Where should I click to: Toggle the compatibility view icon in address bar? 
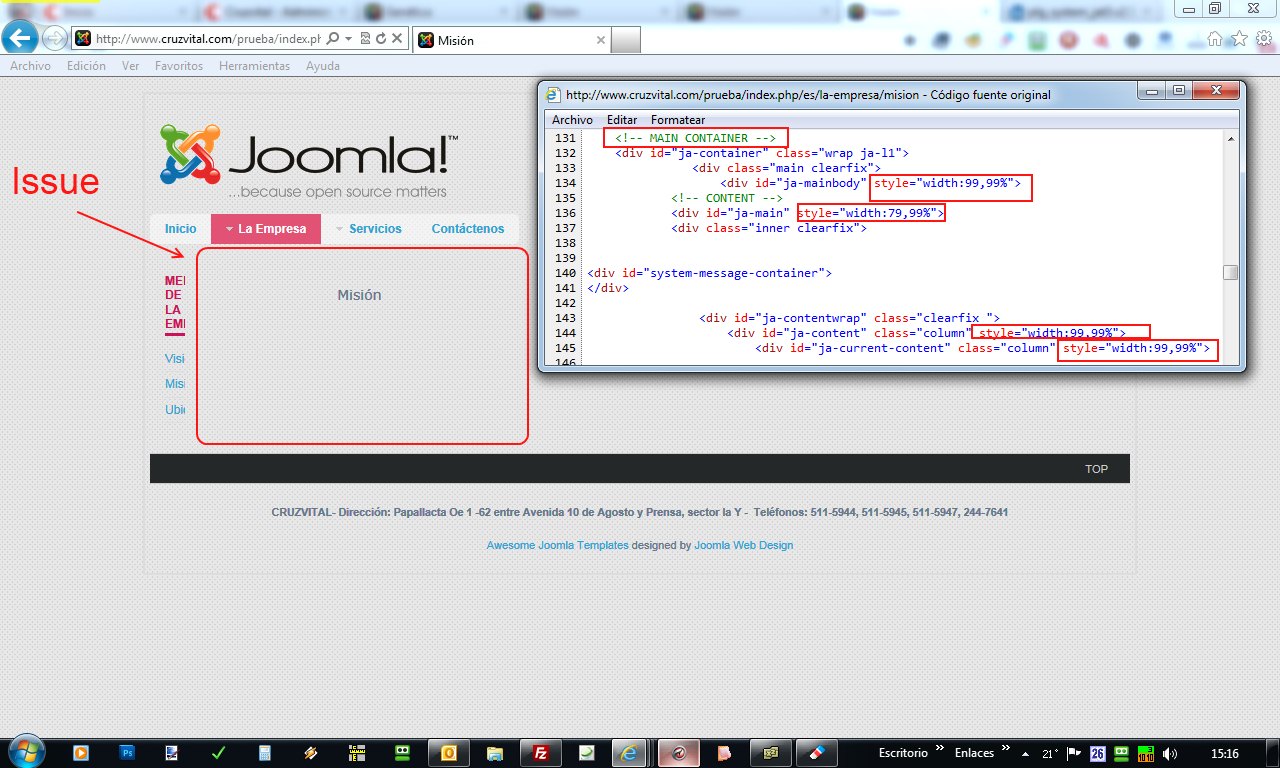365,39
